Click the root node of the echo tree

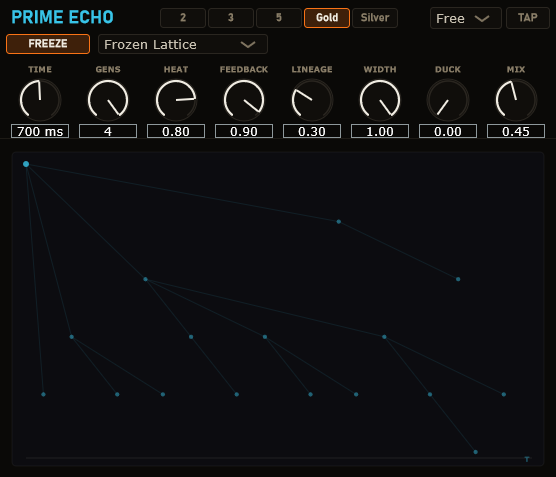[26, 164]
